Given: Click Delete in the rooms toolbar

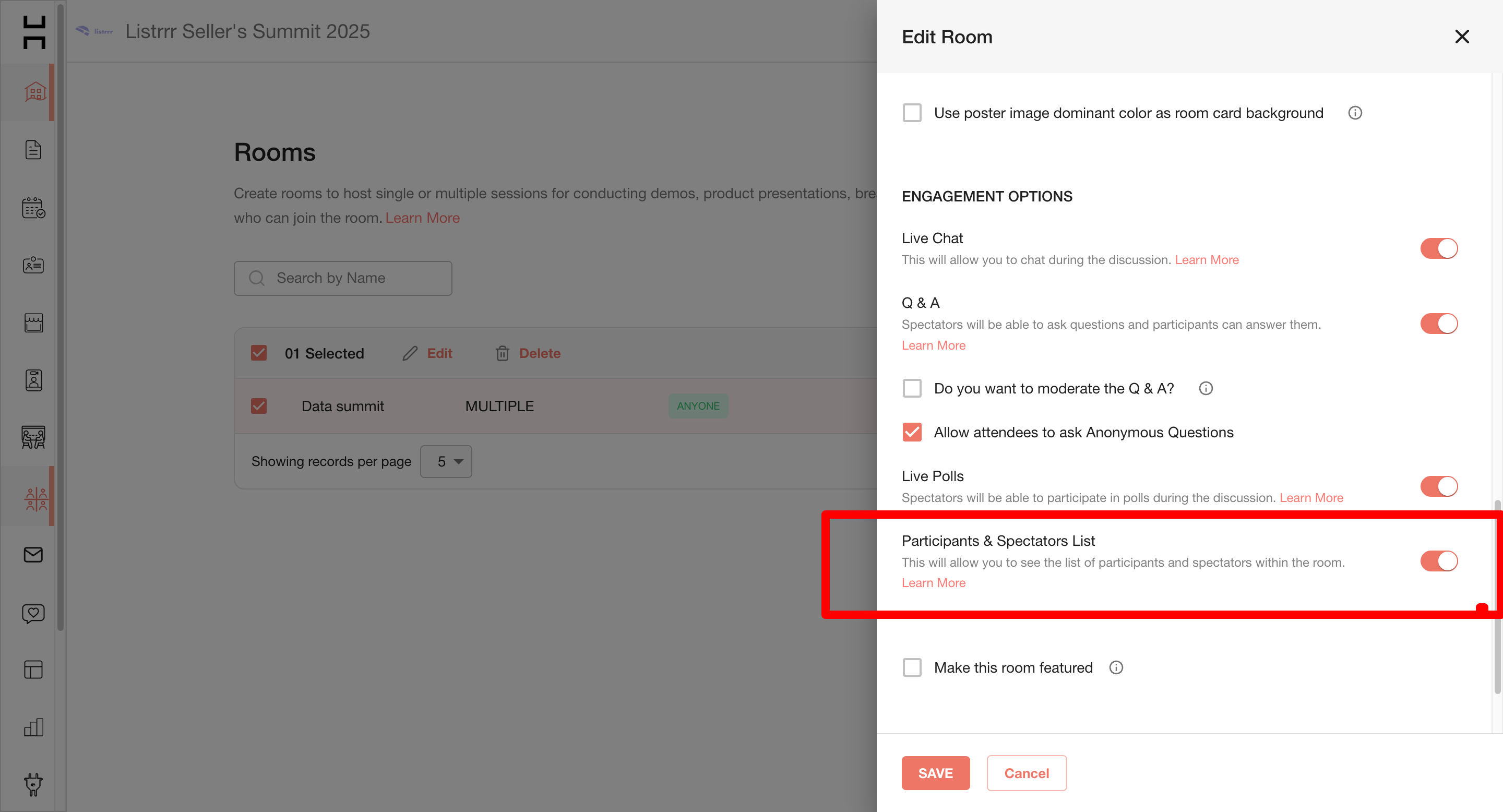Looking at the screenshot, I should [x=540, y=353].
